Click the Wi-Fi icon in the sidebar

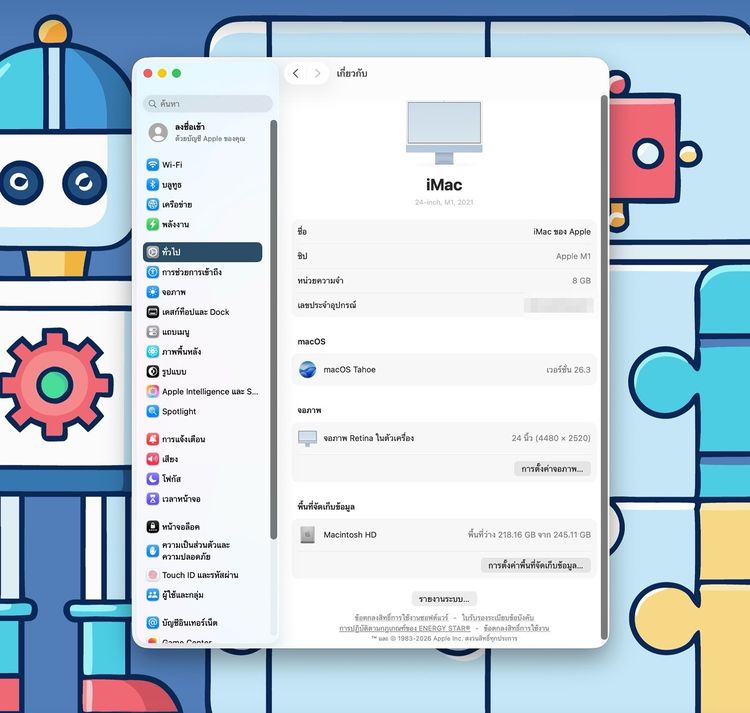153,165
